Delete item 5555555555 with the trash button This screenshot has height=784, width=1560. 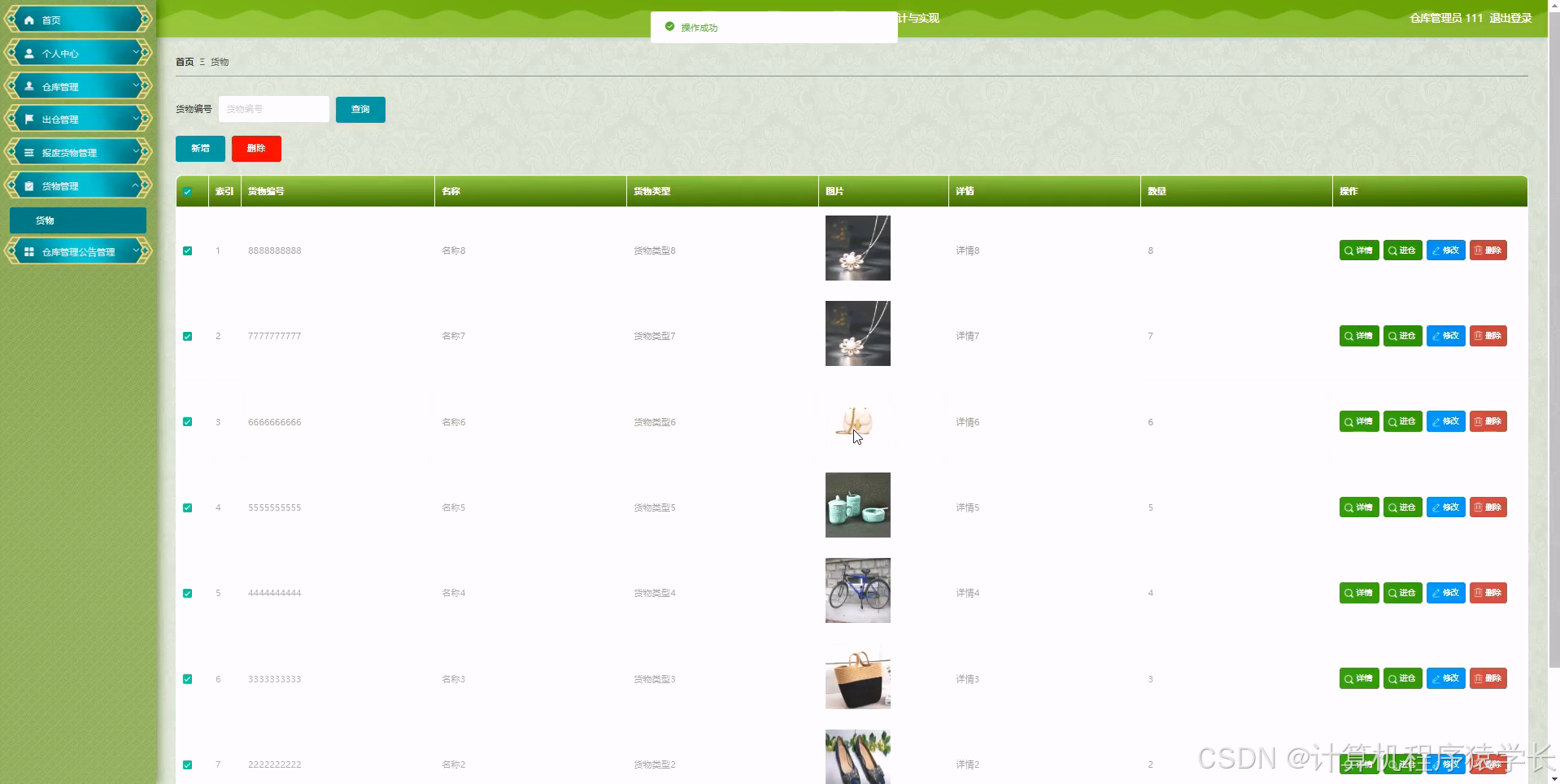point(1488,507)
